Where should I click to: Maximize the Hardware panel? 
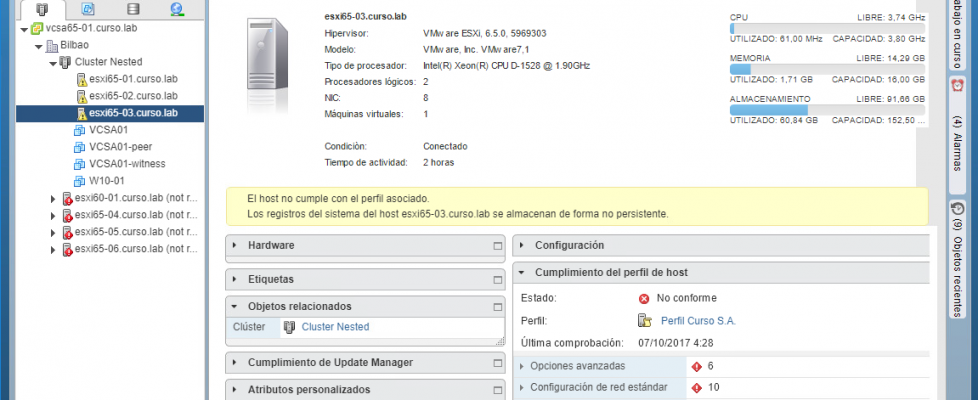(497, 246)
